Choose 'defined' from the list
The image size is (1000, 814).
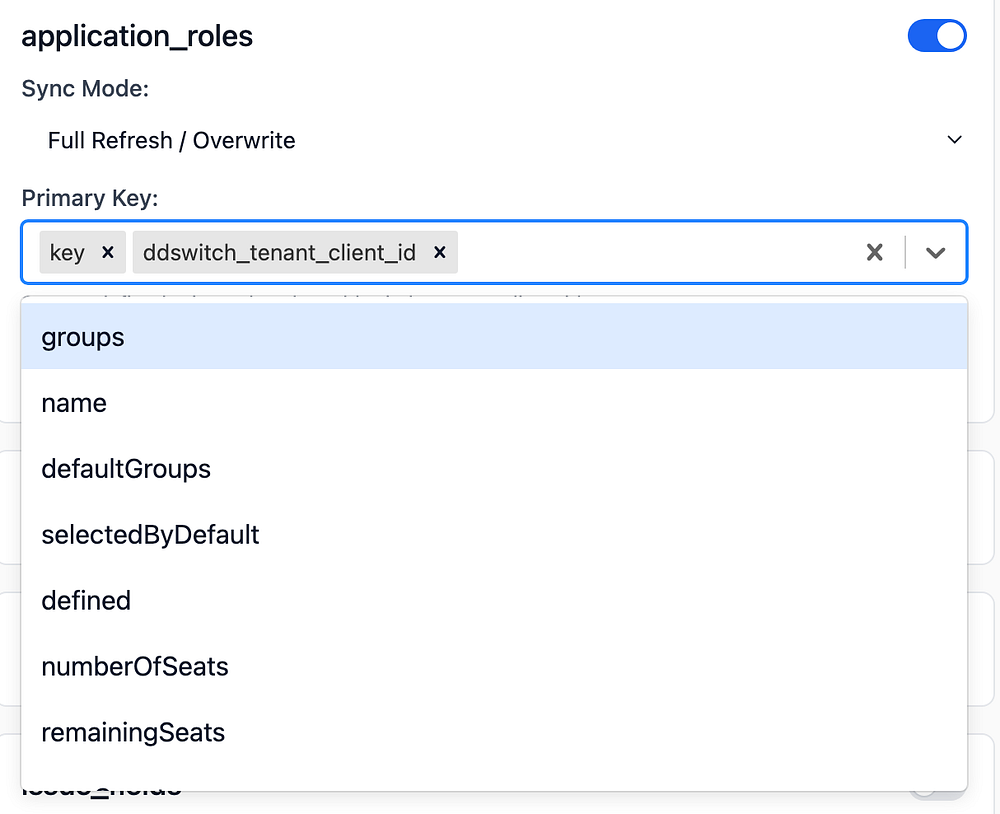click(86, 601)
